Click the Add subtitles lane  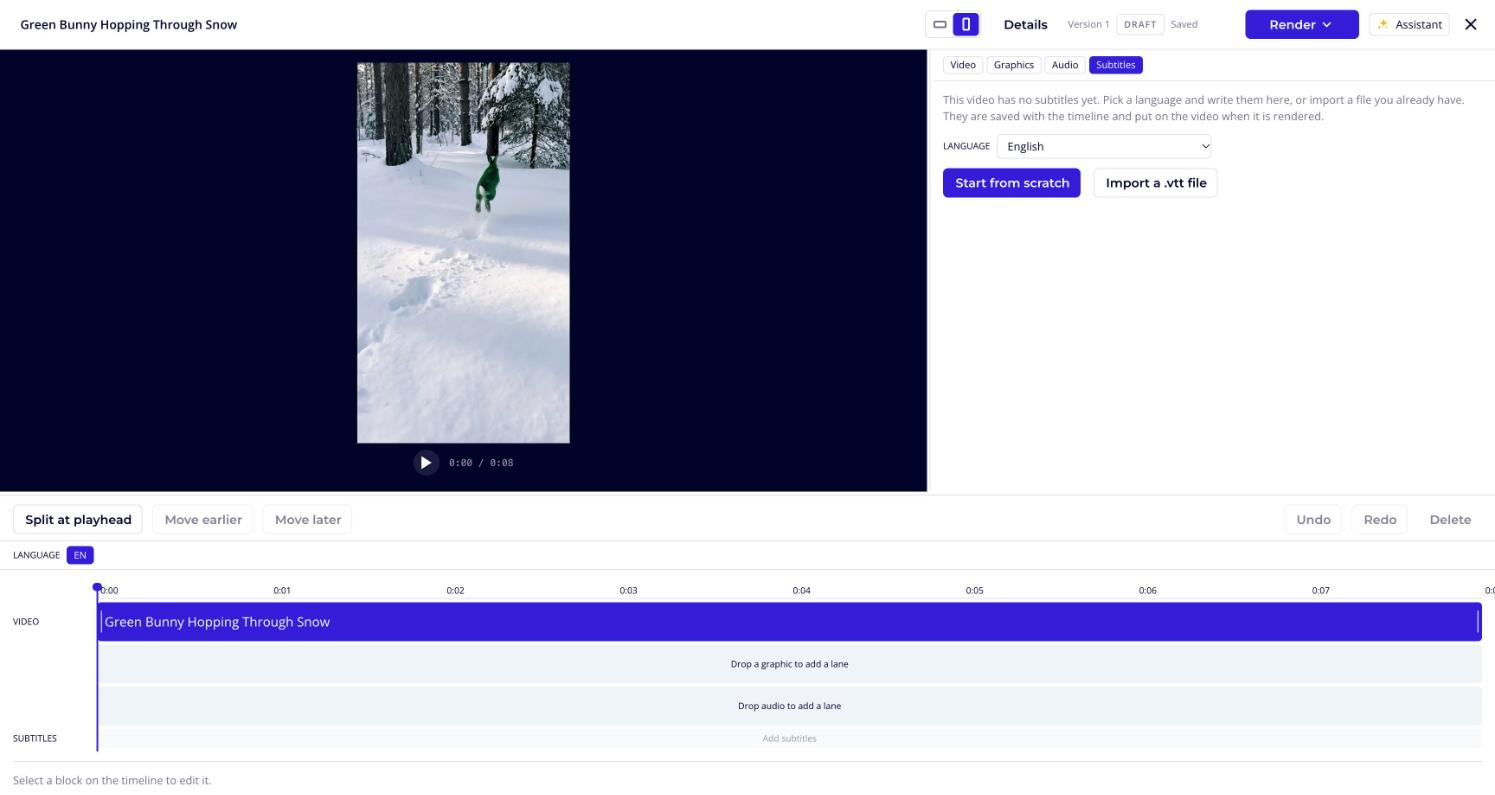pos(789,738)
